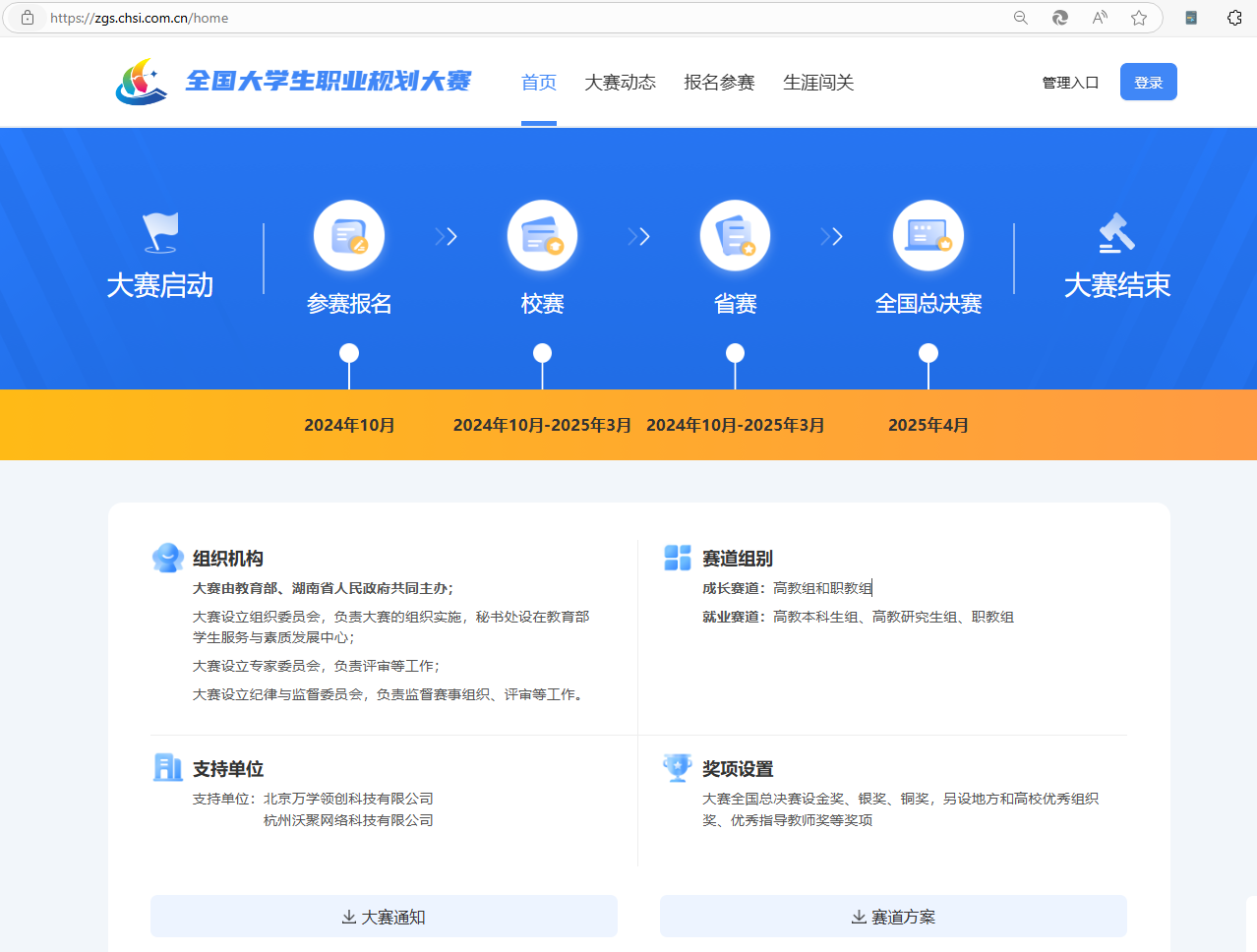Click the 支持单位 building icon
Viewport: 1257px width, 952px height.
[x=167, y=767]
